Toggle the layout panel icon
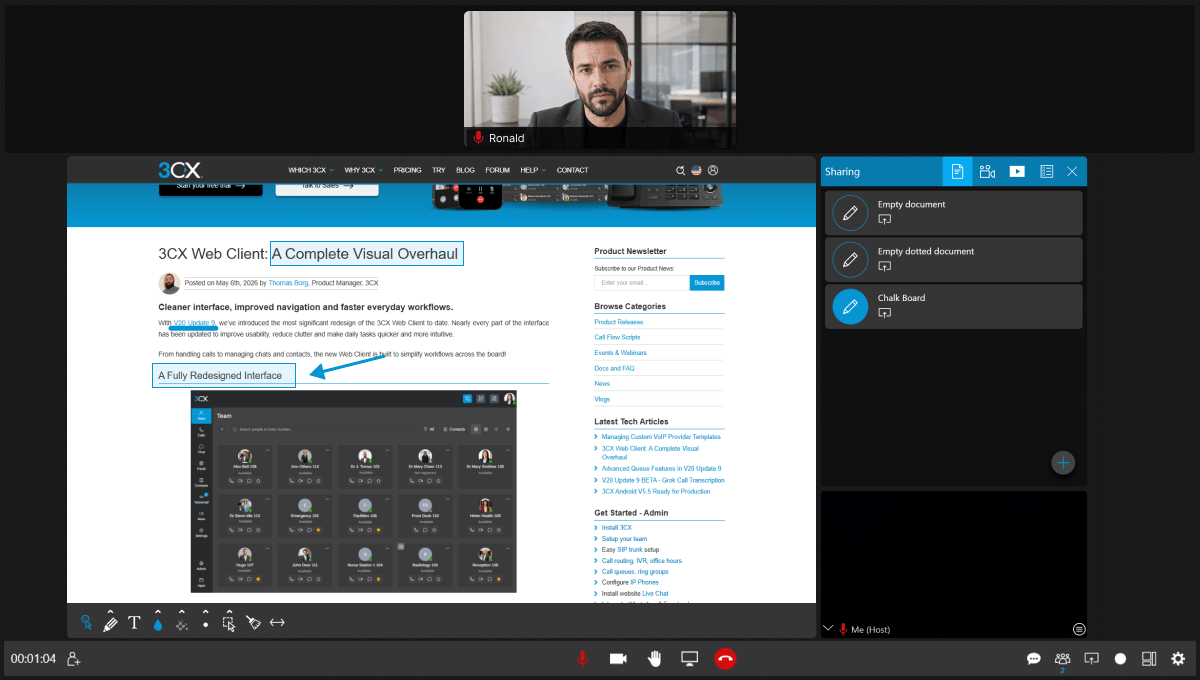 click(x=1149, y=659)
